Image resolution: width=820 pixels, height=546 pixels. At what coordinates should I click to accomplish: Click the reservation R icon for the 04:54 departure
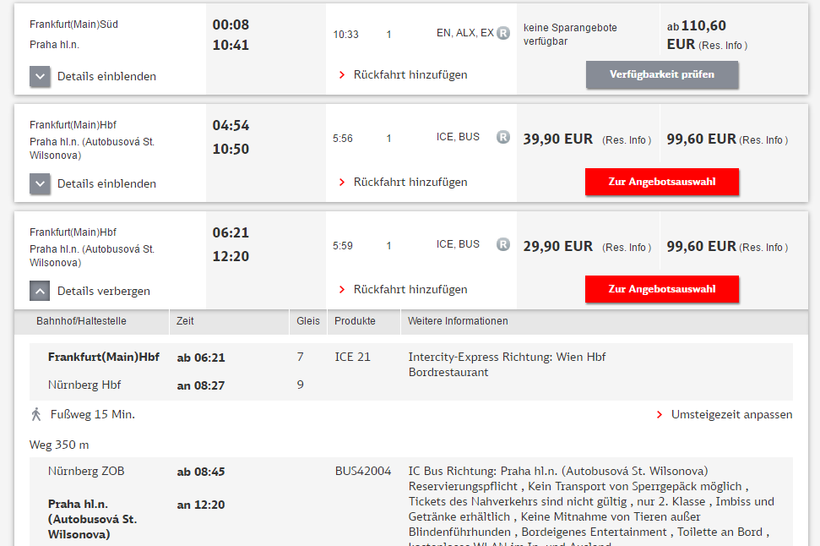pyautogui.click(x=503, y=137)
